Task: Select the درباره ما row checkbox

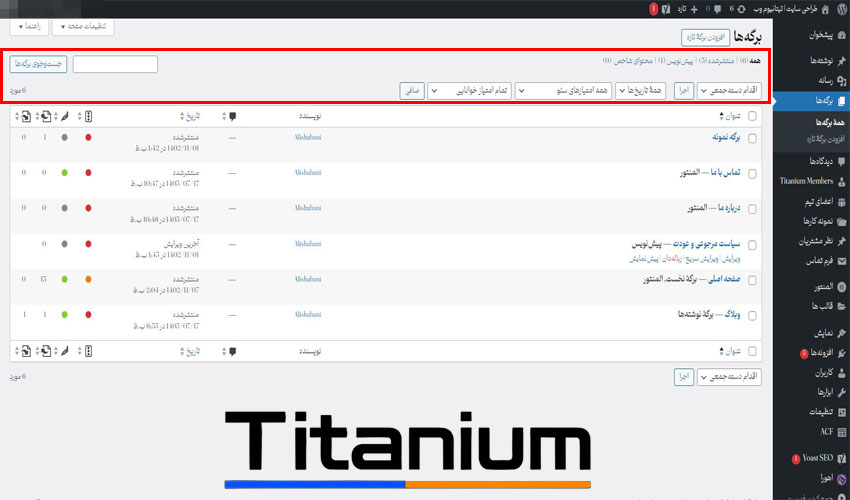Action: [752, 209]
